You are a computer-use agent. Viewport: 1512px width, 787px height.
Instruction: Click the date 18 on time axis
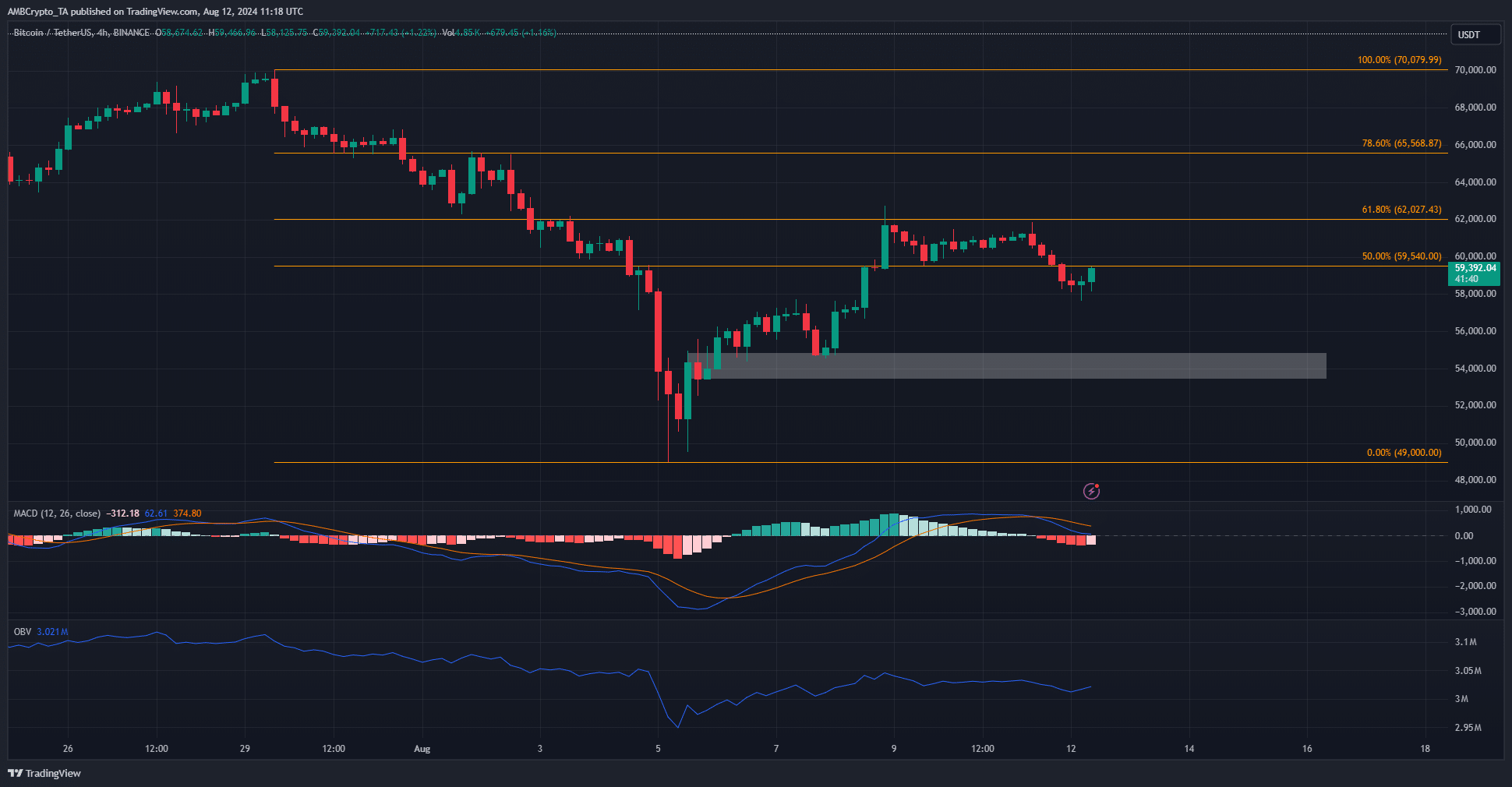1425,749
